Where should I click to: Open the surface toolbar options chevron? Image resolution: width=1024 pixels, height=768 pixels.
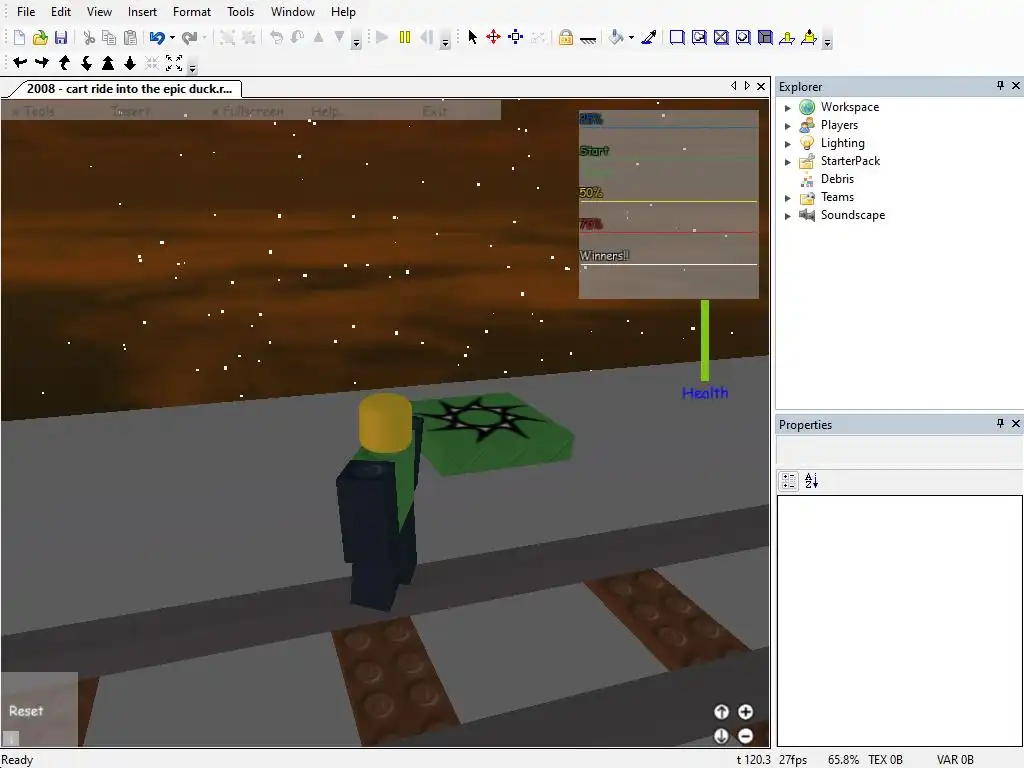(x=827, y=42)
